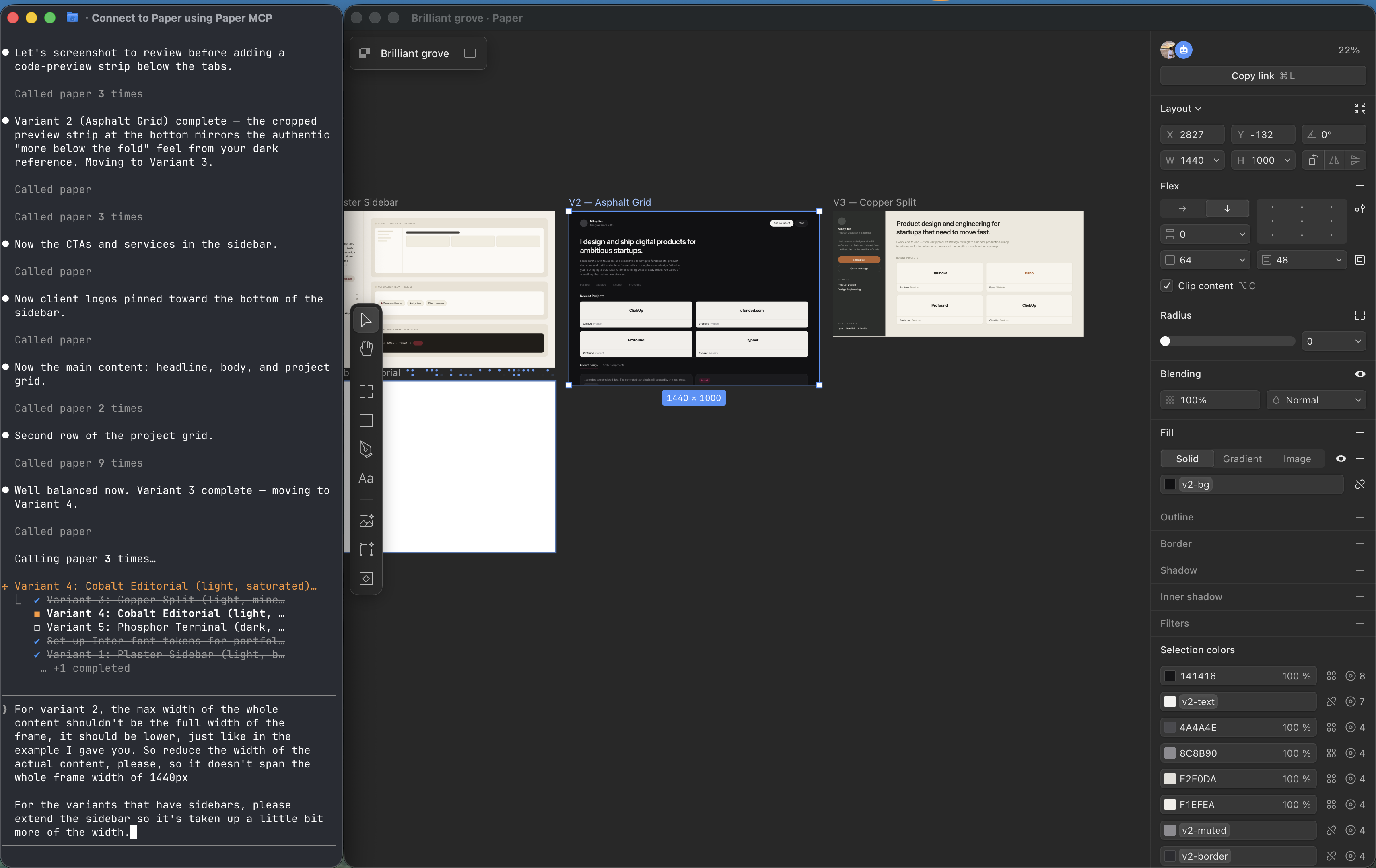This screenshot has height=868, width=1376.
Task: Add a Border with plus
Action: click(1360, 544)
